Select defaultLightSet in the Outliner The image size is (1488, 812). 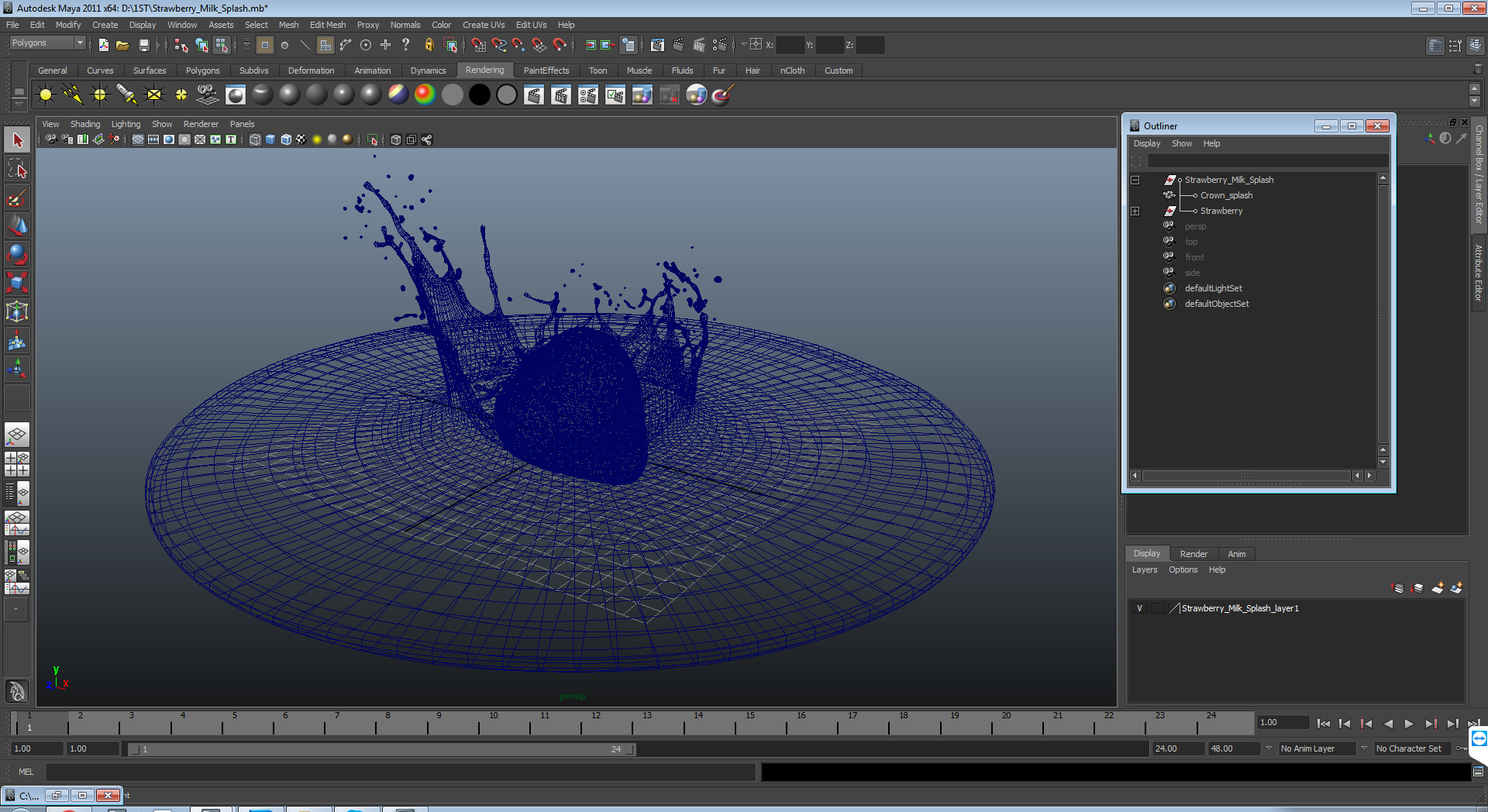(1213, 288)
